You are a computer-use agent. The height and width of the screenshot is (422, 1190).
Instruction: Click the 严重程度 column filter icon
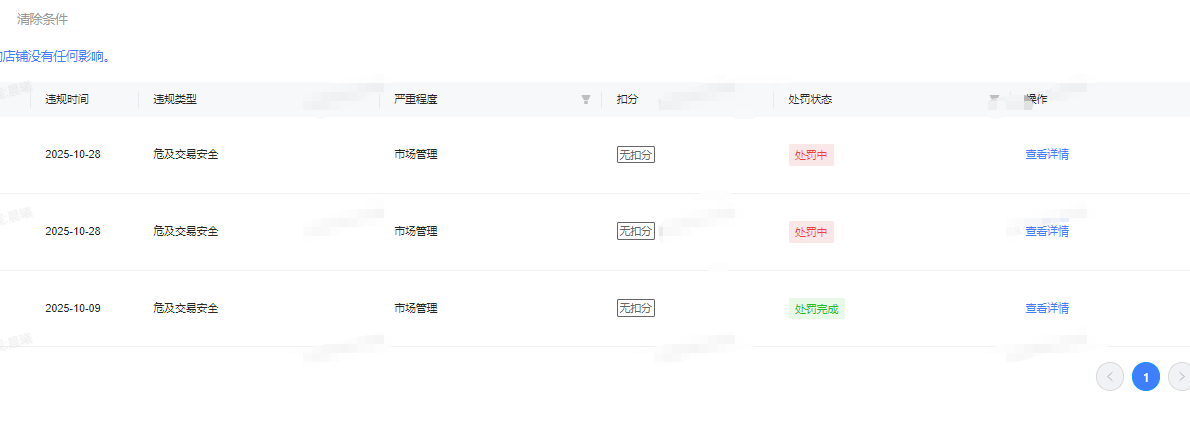586,100
